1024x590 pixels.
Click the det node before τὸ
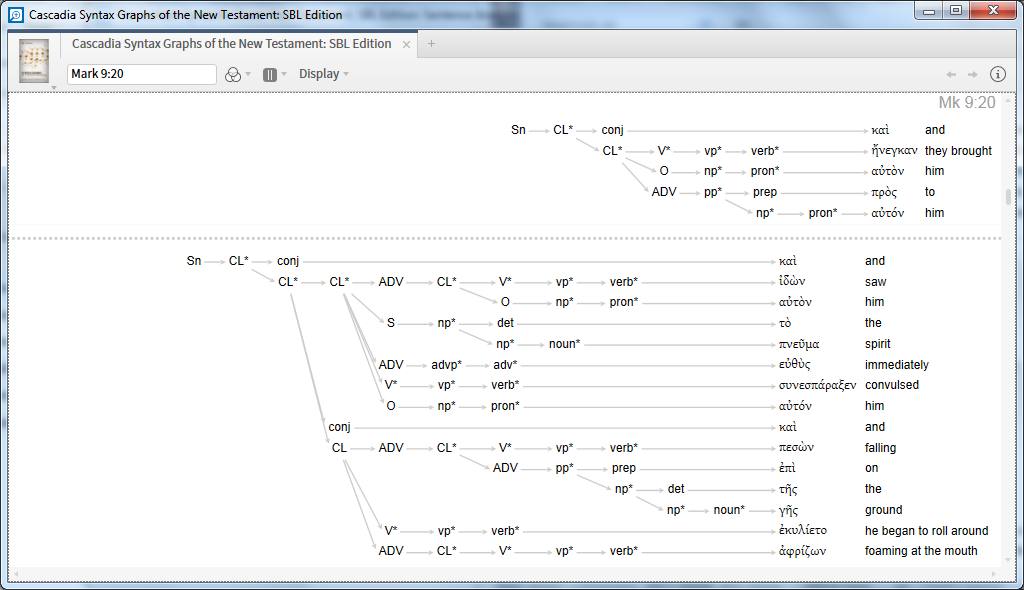(x=505, y=323)
